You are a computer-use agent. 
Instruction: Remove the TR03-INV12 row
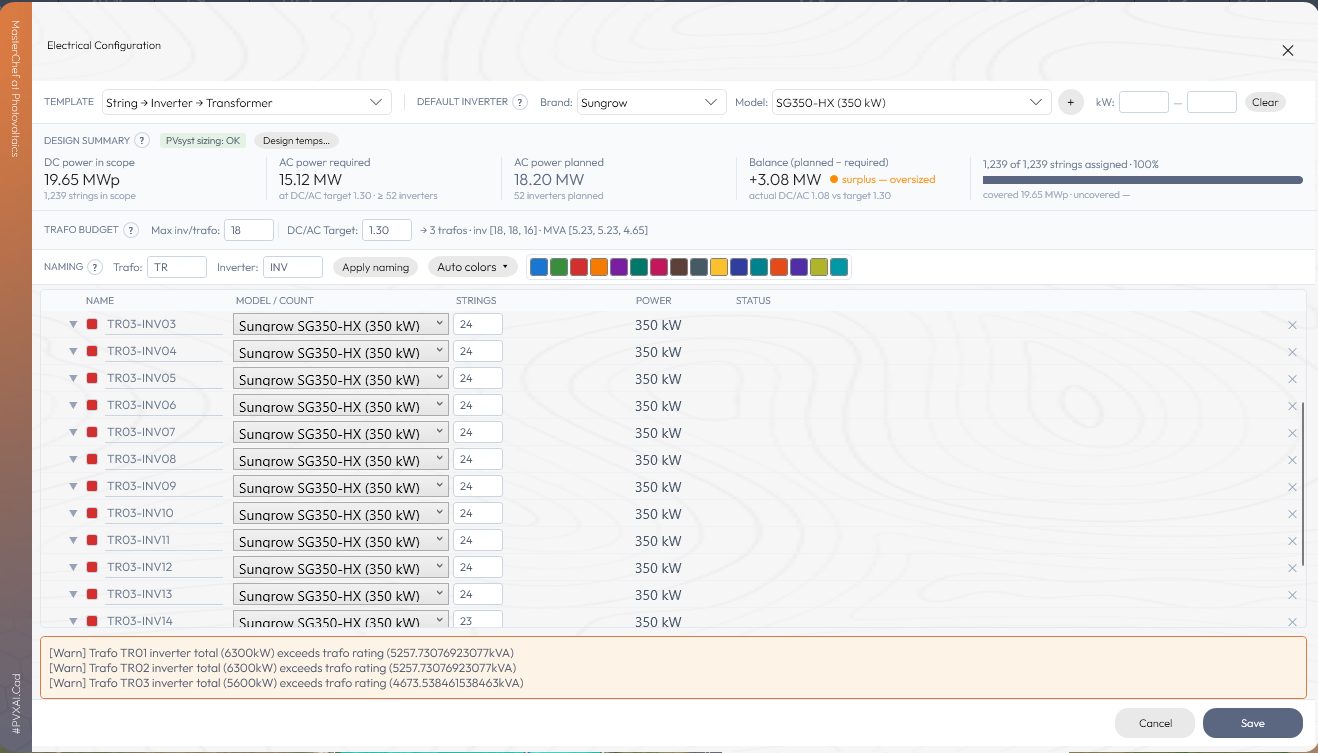click(1292, 568)
